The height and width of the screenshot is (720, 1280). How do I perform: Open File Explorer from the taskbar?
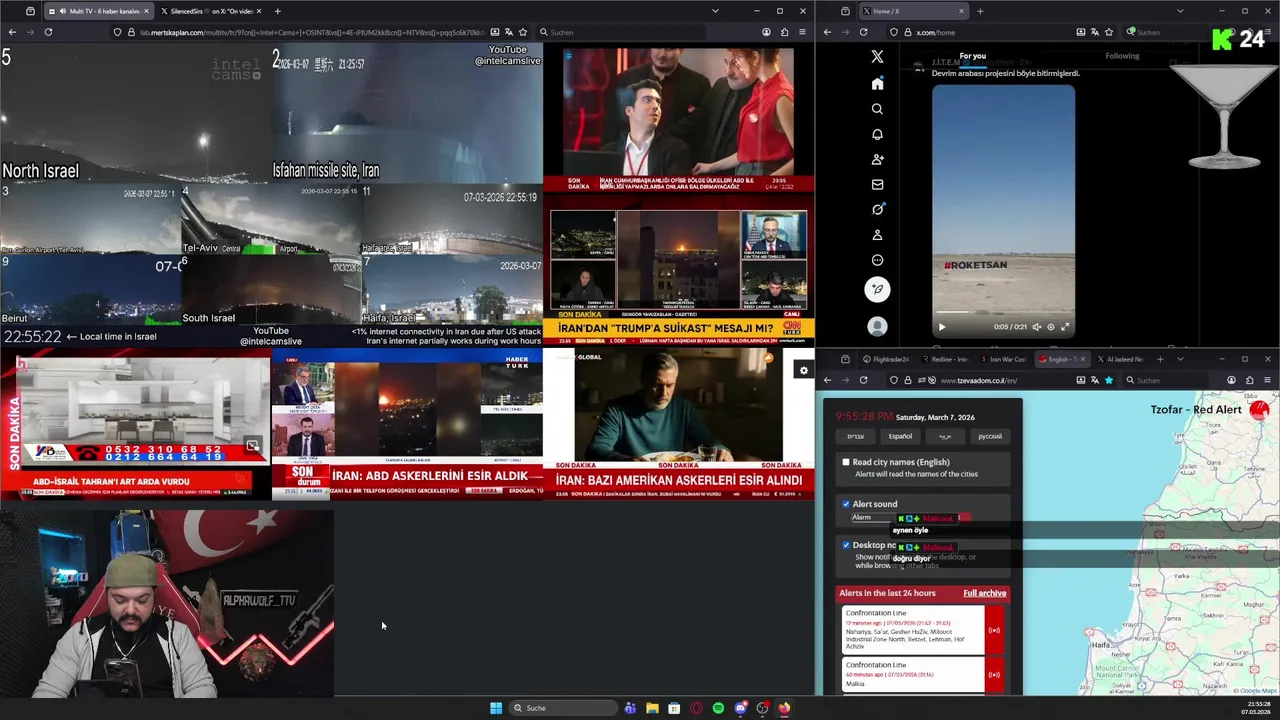652,708
